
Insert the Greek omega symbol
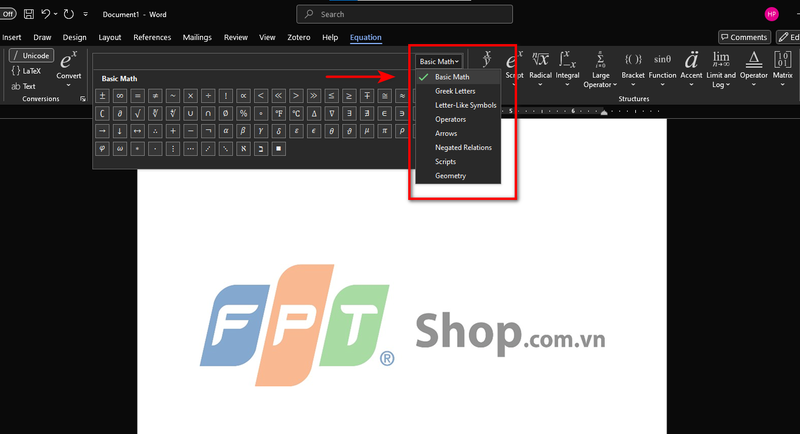click(120, 149)
